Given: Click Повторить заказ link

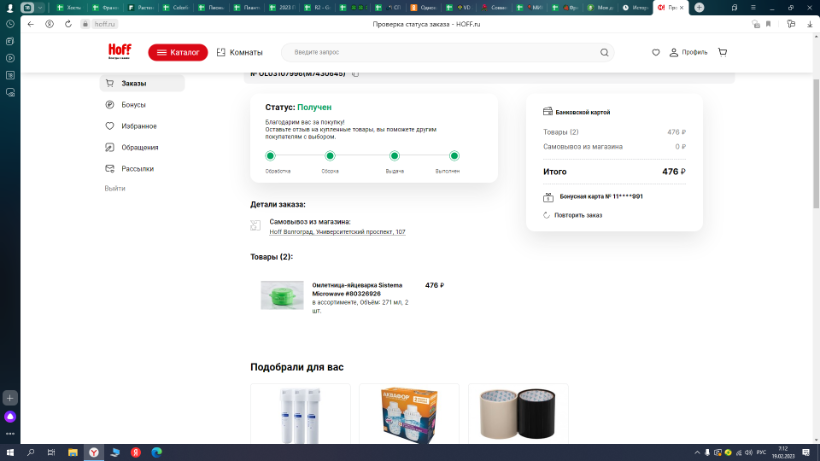Looking at the screenshot, I should [578, 215].
